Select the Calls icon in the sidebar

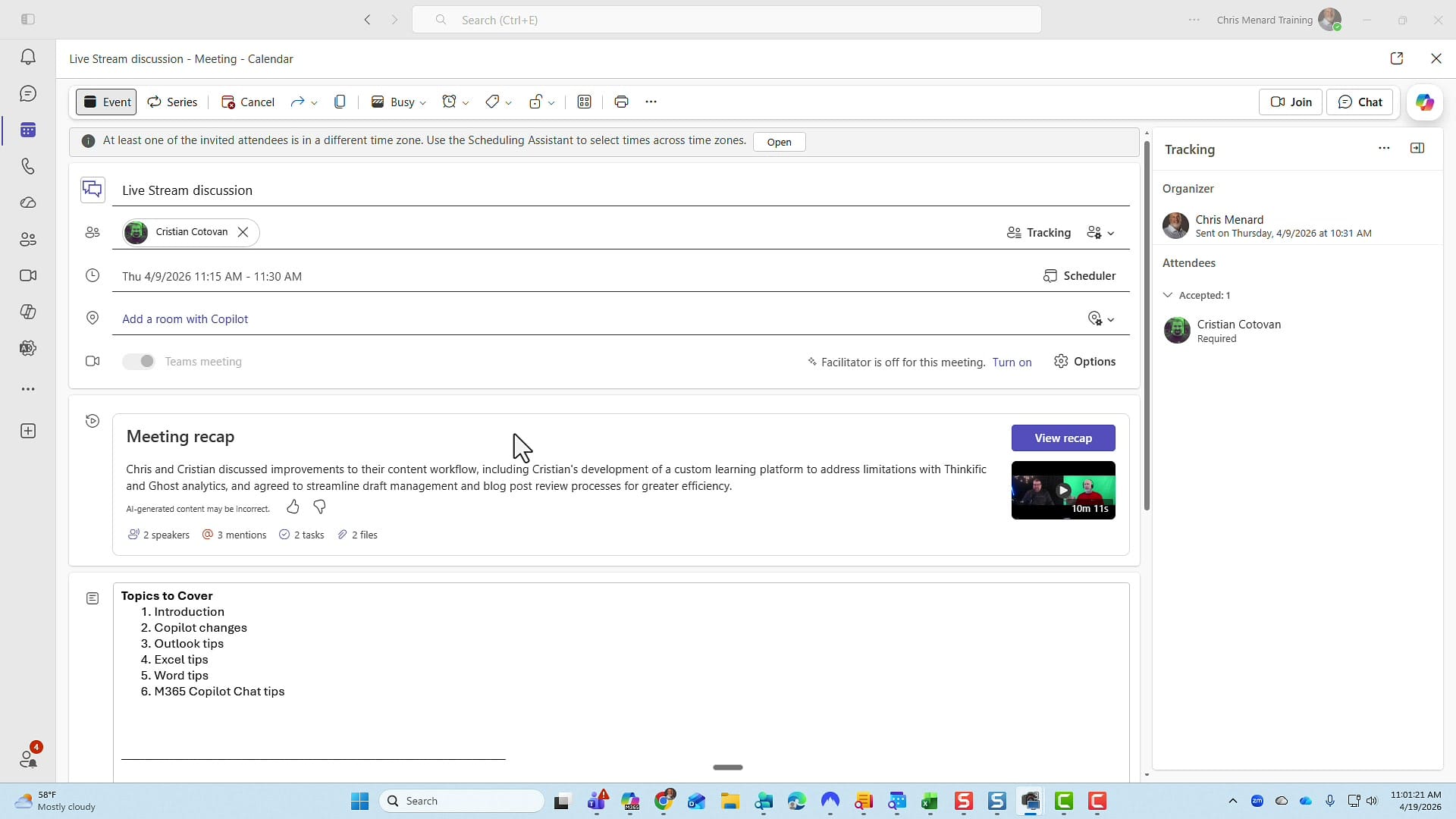28,166
